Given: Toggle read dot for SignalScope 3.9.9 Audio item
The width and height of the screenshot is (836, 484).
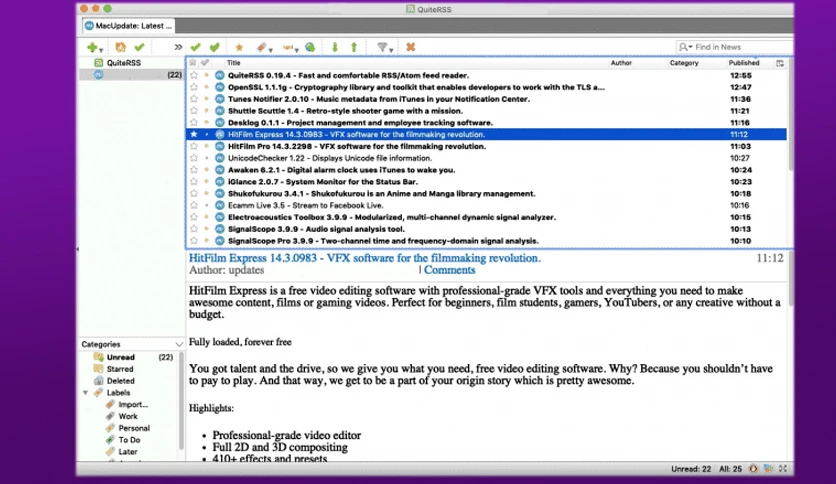Looking at the screenshot, I should point(207,229).
